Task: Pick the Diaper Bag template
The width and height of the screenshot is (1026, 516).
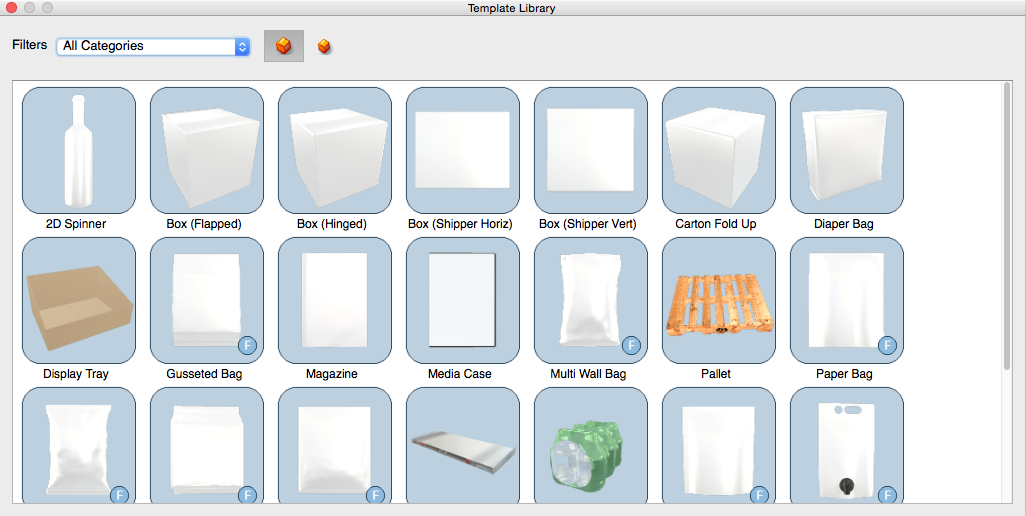Action: pos(847,150)
